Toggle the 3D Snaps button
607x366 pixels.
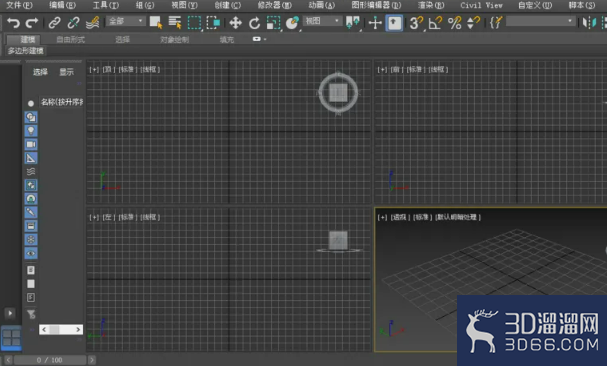417,23
